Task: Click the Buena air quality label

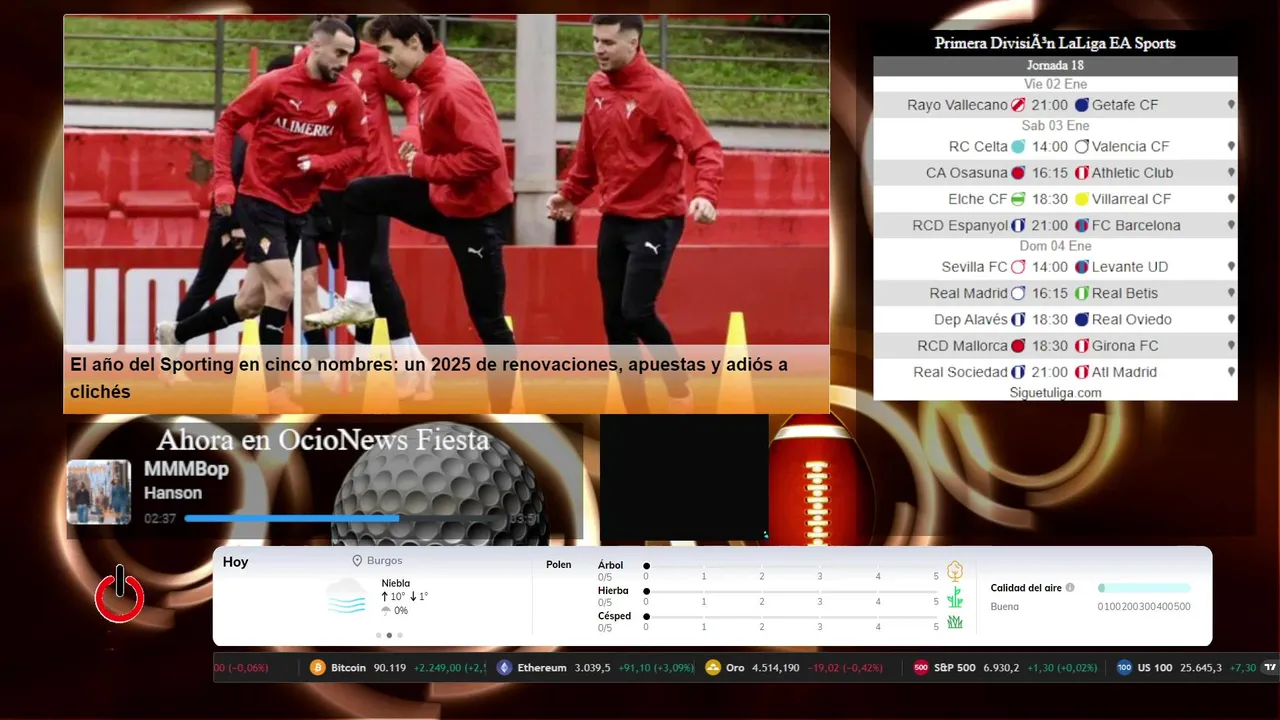Action: [x=1004, y=607]
